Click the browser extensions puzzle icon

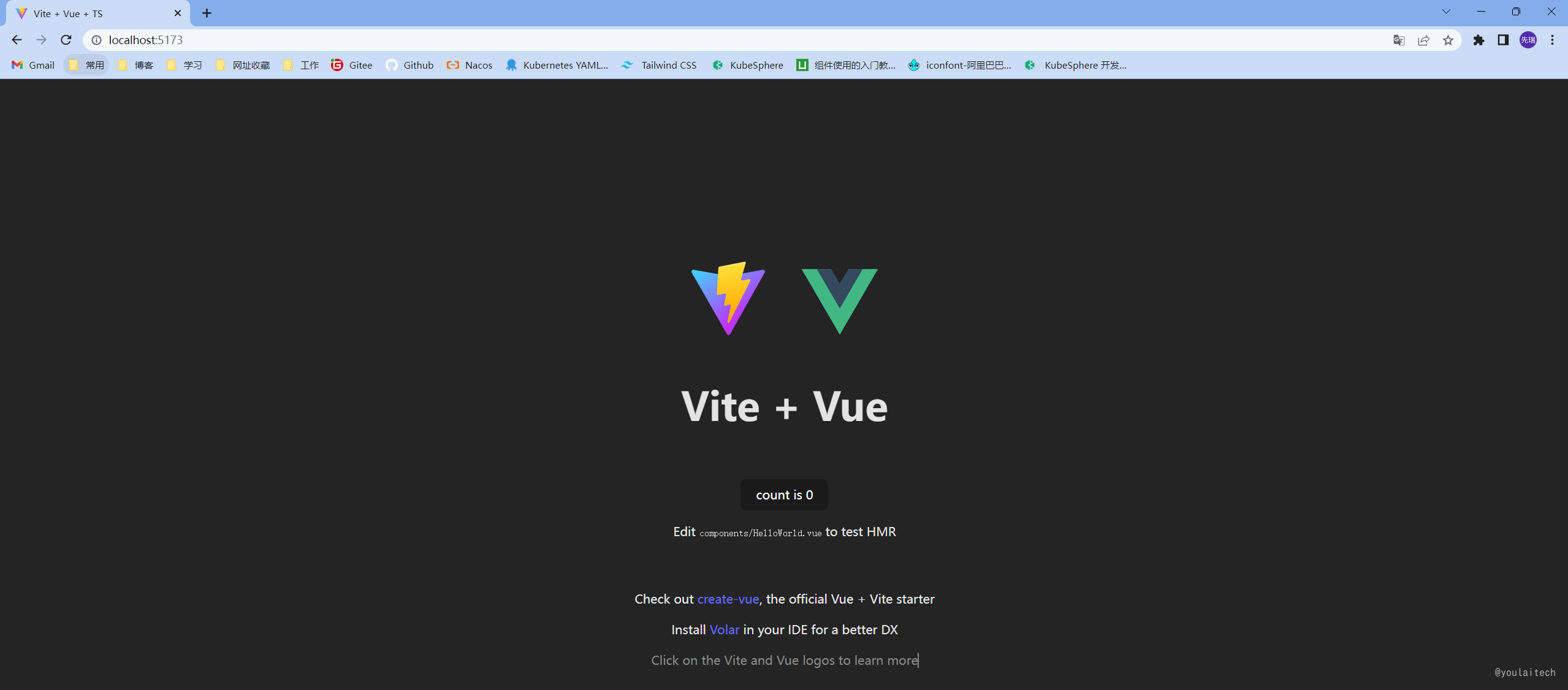click(x=1479, y=40)
